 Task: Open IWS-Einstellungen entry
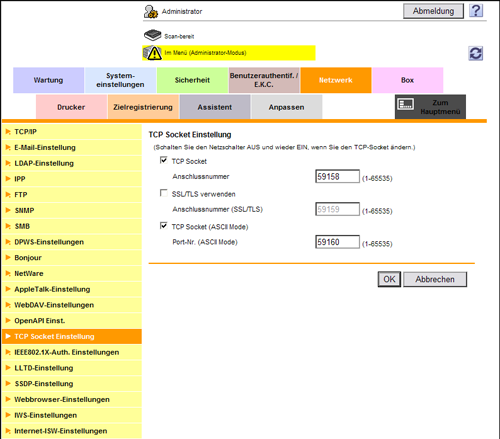point(72,415)
